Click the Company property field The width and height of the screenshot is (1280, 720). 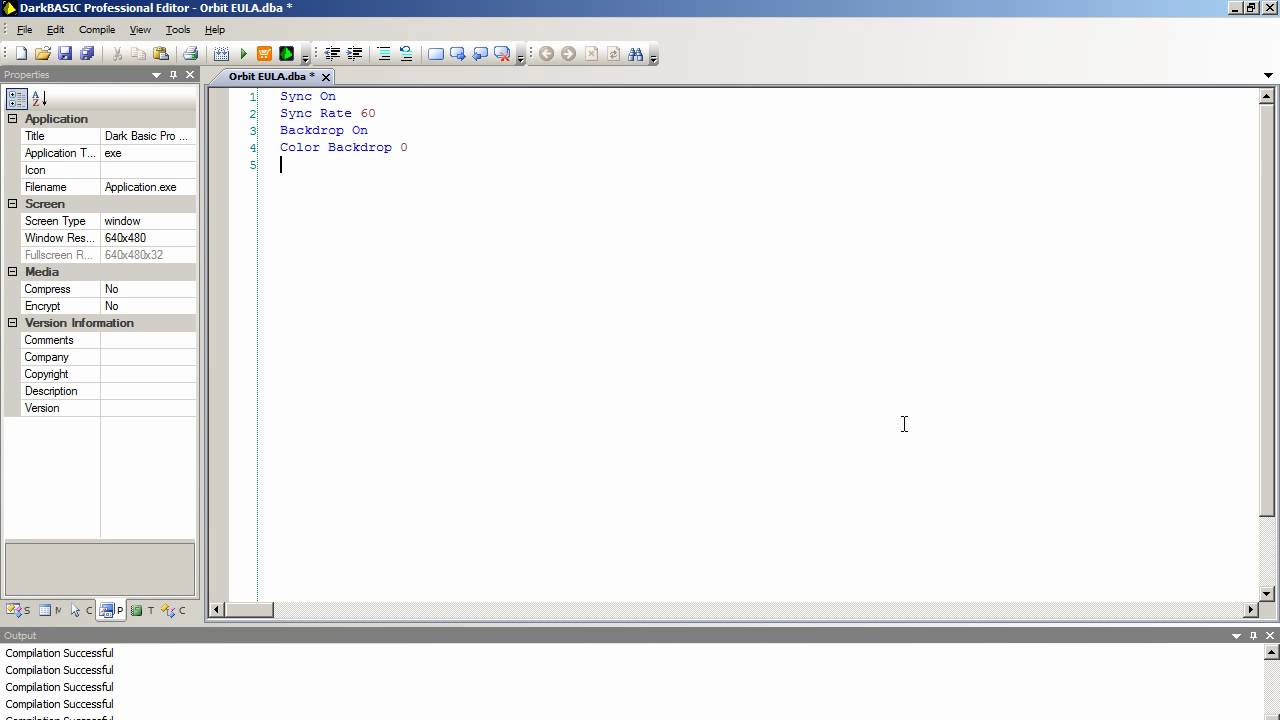click(148, 357)
